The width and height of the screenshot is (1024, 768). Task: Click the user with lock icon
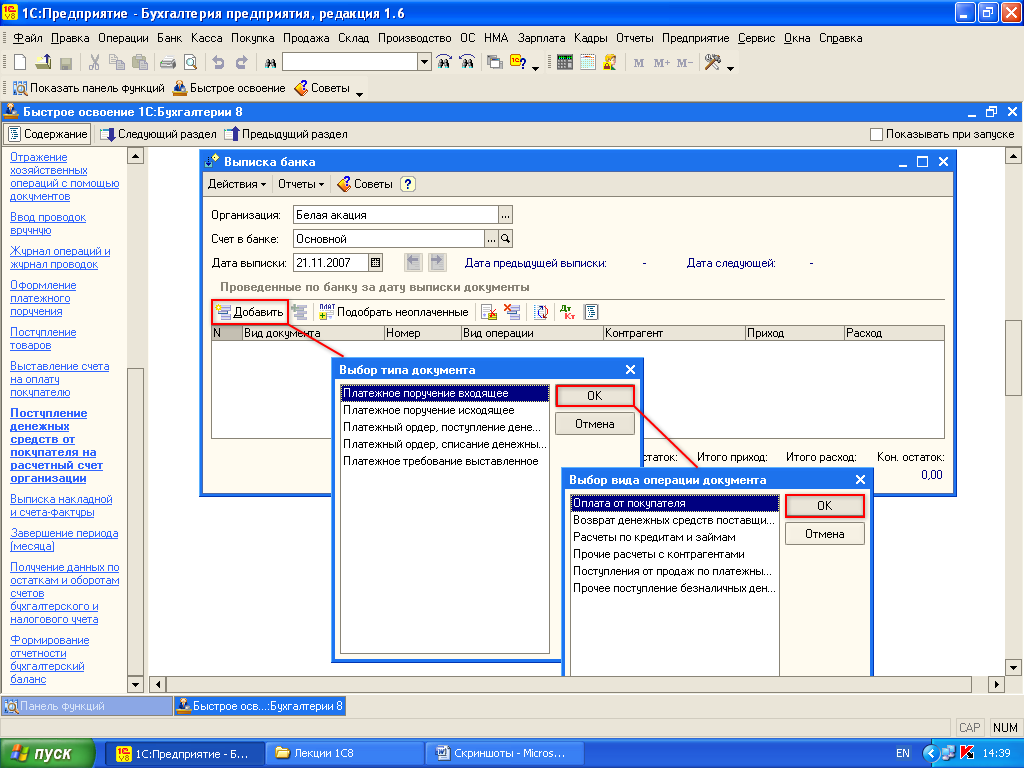pos(610,63)
